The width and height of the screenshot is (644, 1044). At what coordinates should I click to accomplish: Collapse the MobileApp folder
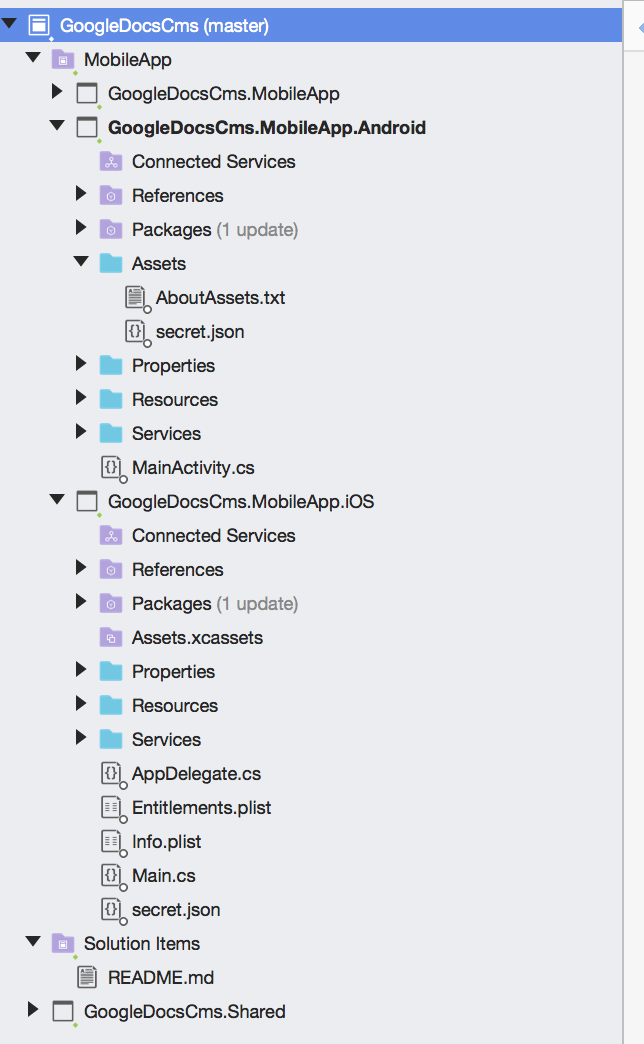[33, 58]
